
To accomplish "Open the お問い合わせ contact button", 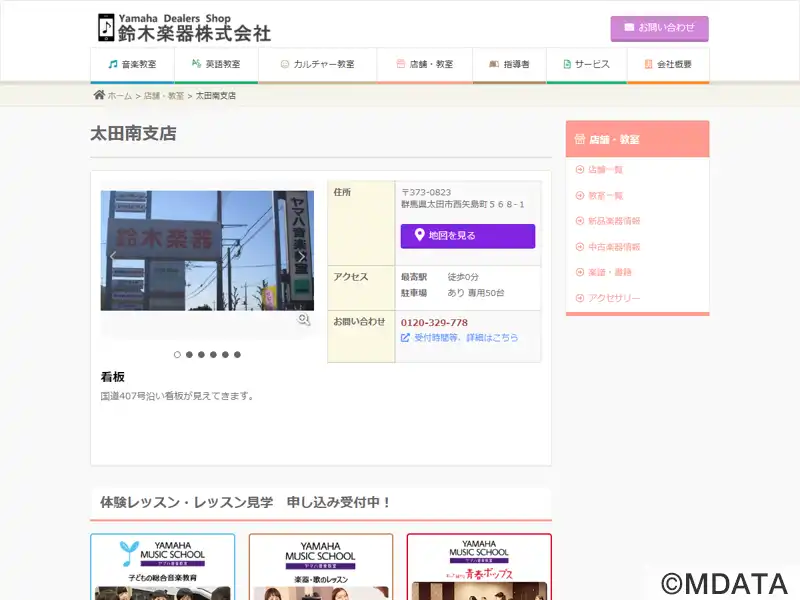I will click(659, 29).
